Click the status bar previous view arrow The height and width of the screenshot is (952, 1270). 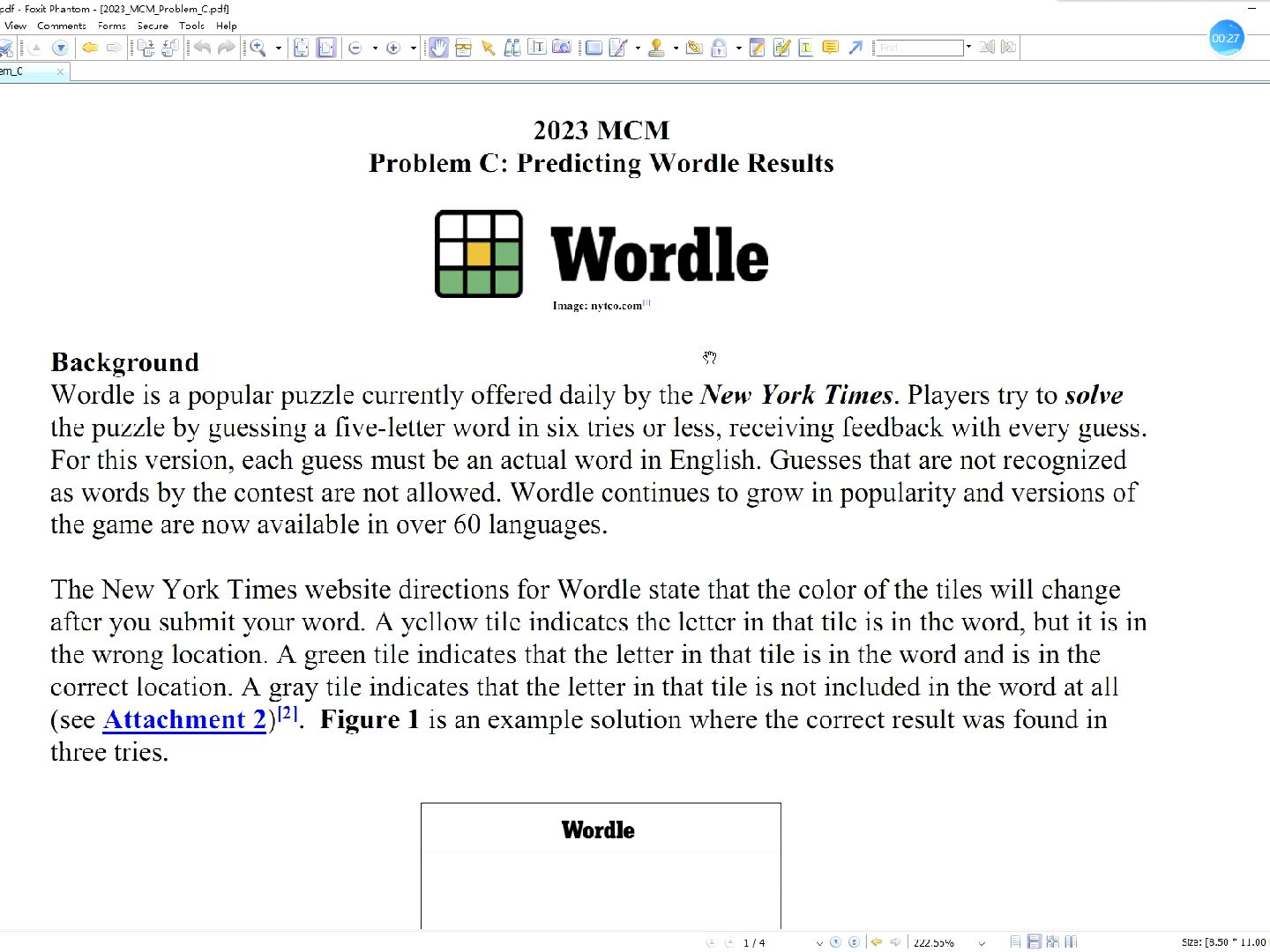[875, 942]
